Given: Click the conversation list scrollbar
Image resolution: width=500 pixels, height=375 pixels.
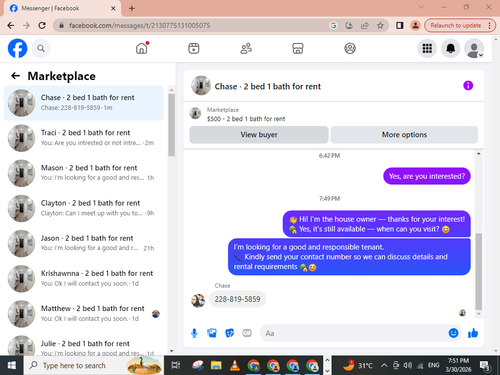Looking at the screenshot, I should 171,125.
